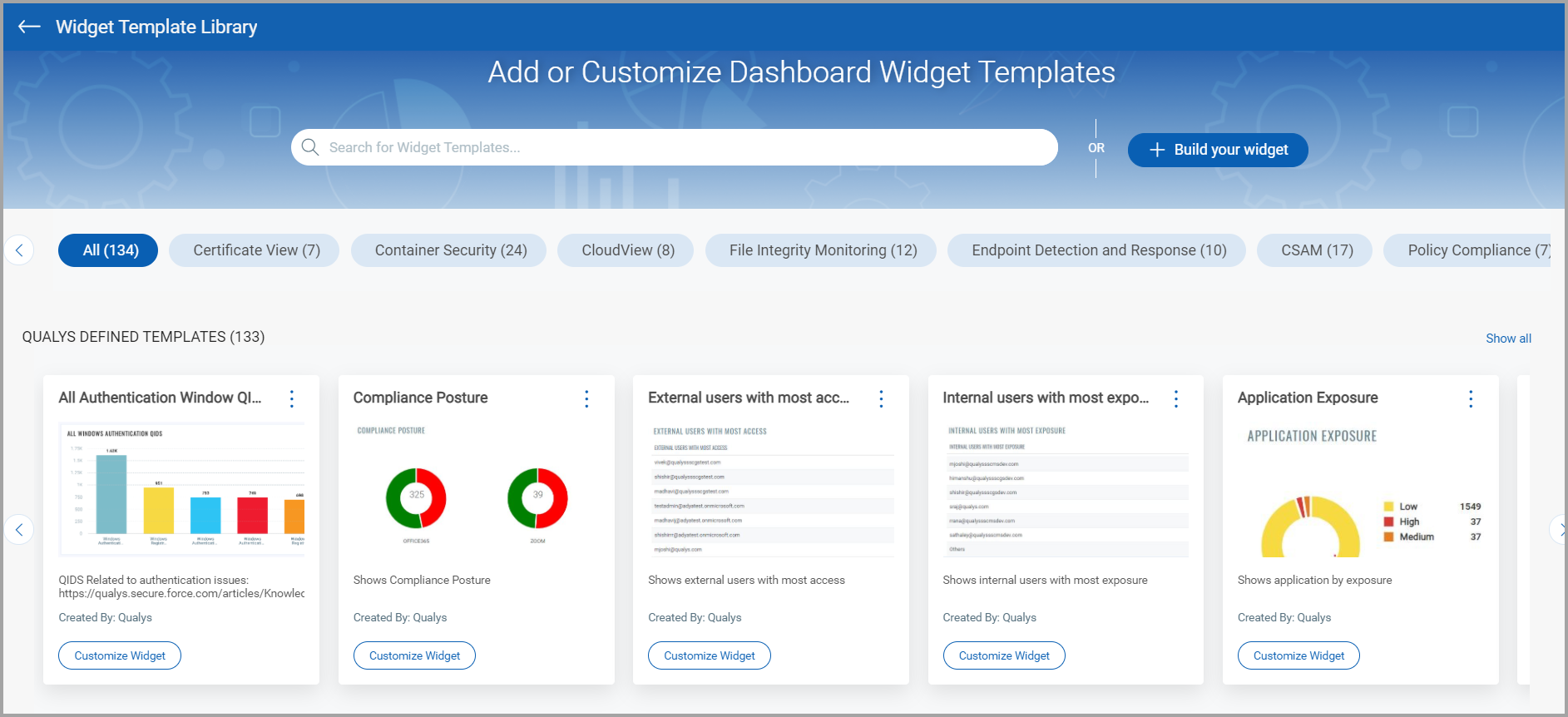Click 'Shows internal users with most exposure' text

(x=1045, y=580)
